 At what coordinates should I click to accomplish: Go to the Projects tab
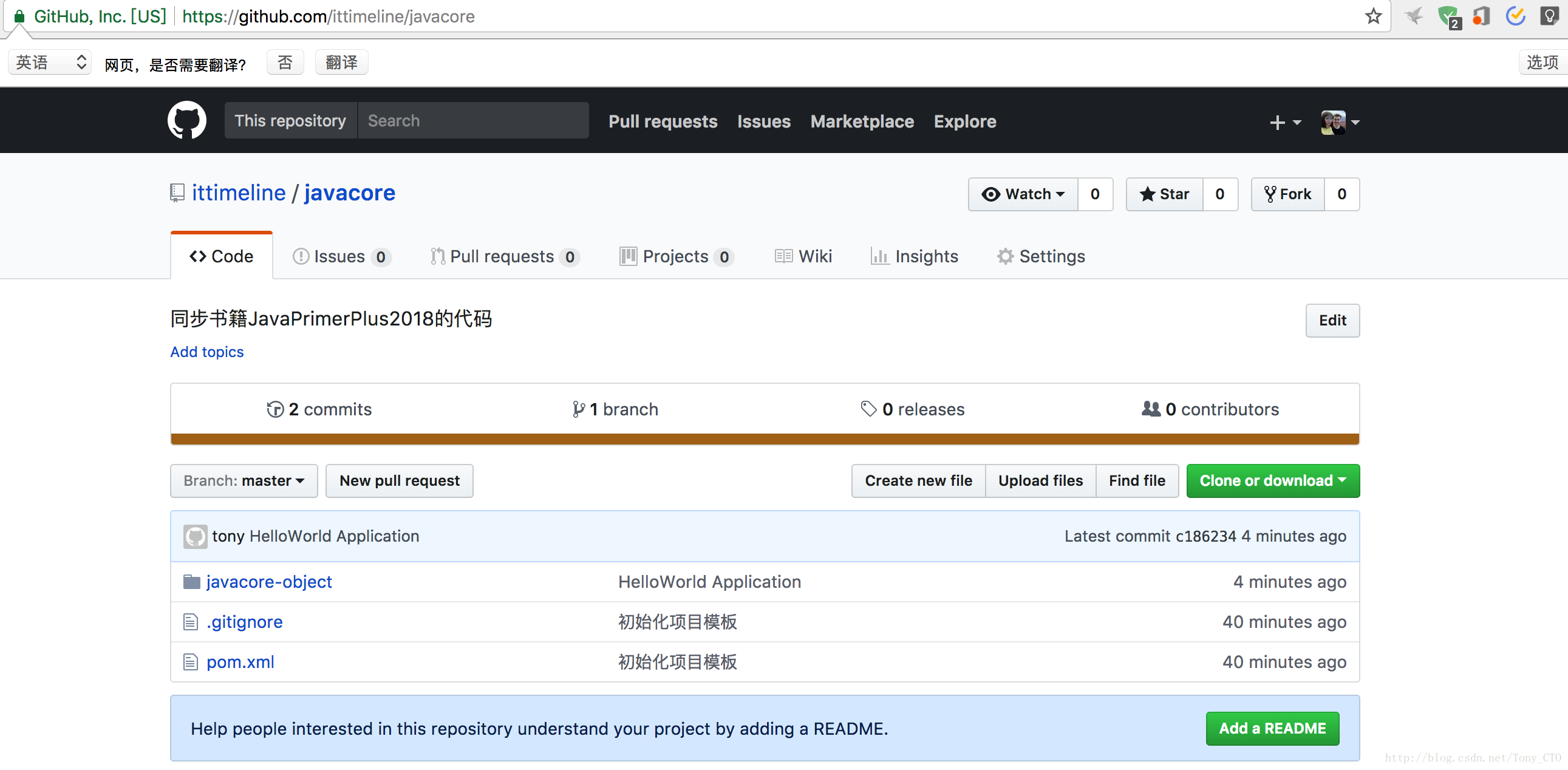(677, 256)
